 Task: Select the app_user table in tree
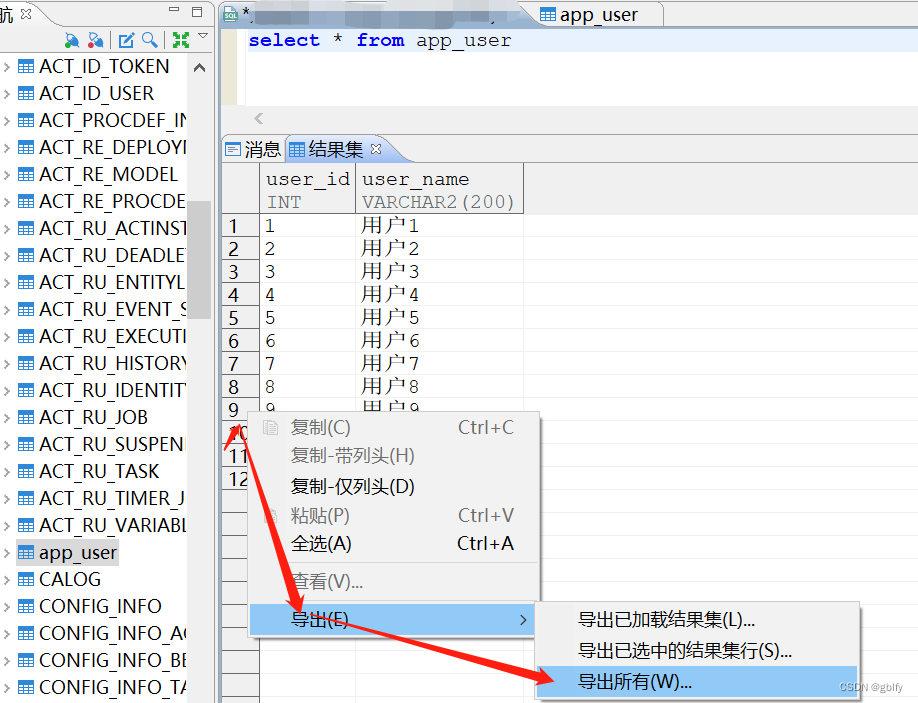pyautogui.click(x=78, y=553)
